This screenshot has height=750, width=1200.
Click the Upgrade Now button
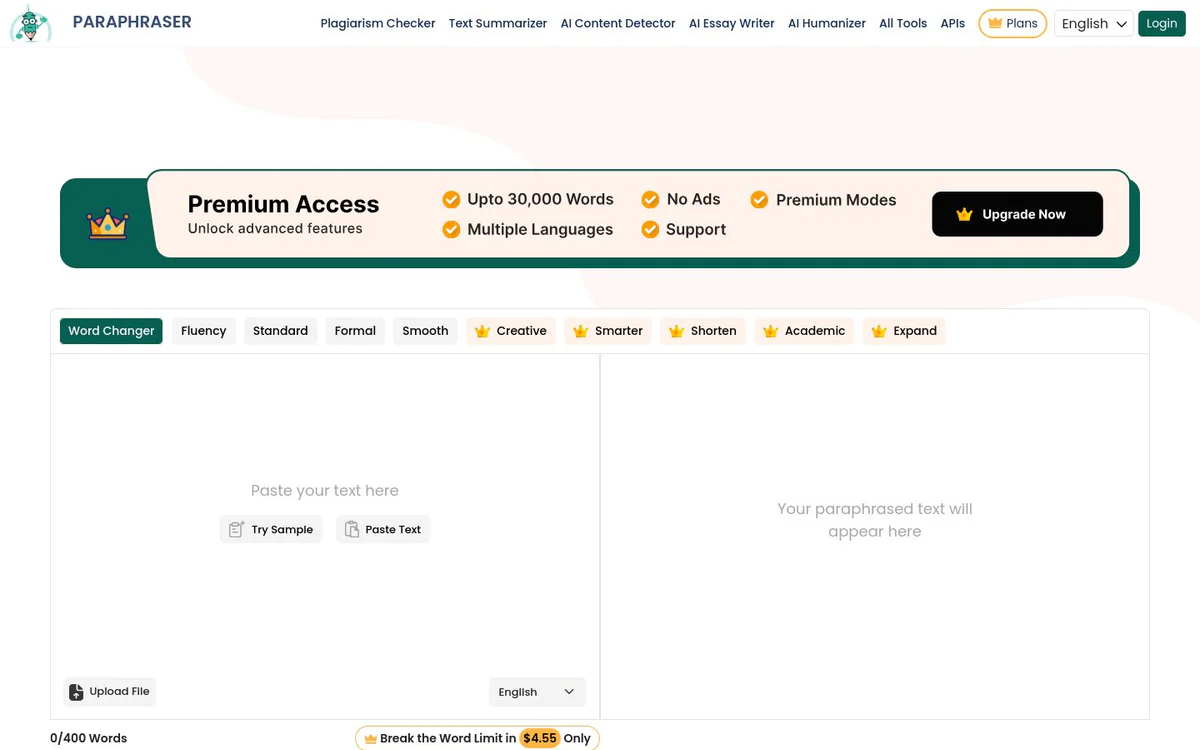click(x=1017, y=214)
